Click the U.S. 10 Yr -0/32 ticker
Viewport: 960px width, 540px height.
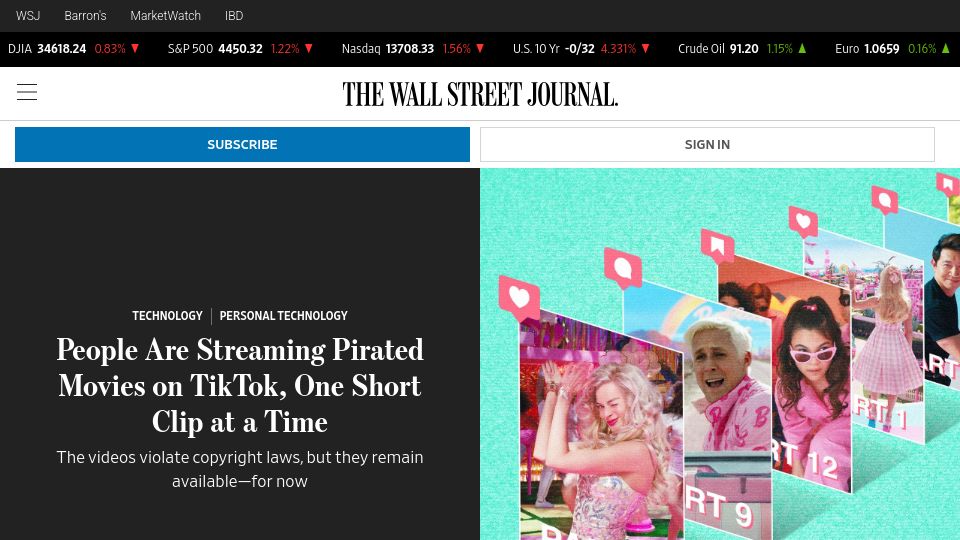[x=582, y=48]
